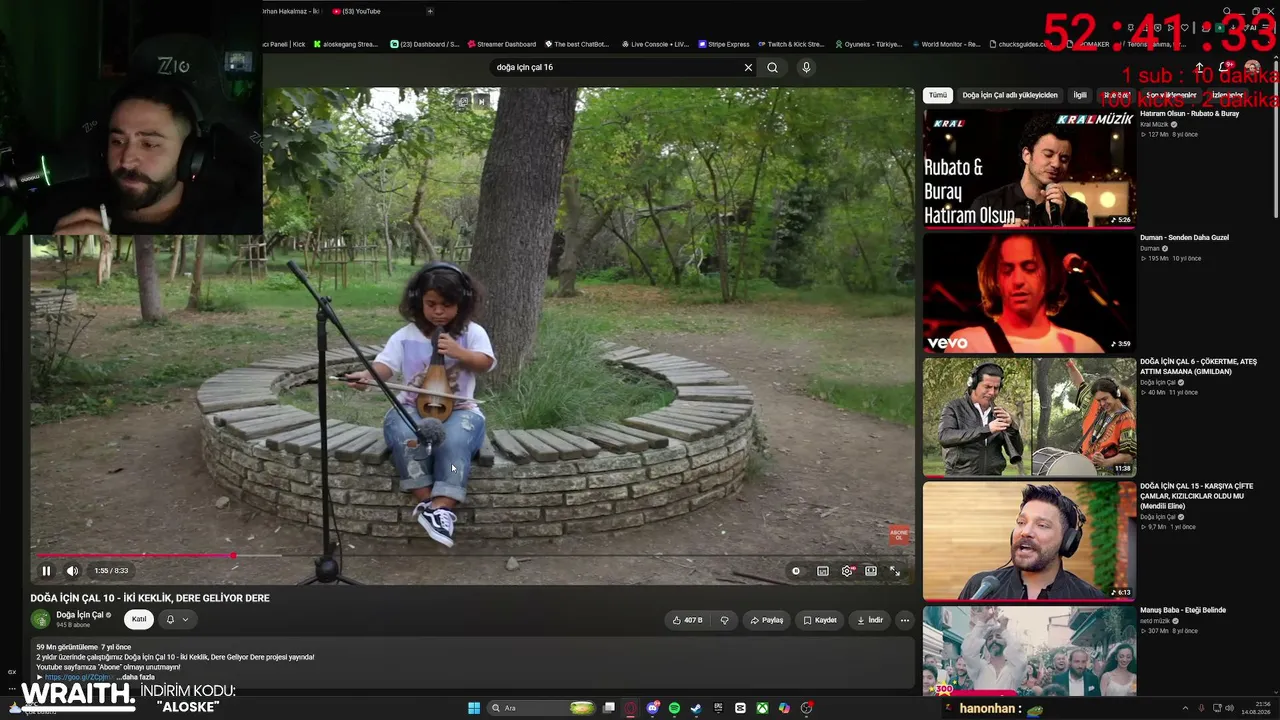Select the 'Tümü' filter chip
This screenshot has height=720, width=1280.
tap(937, 95)
